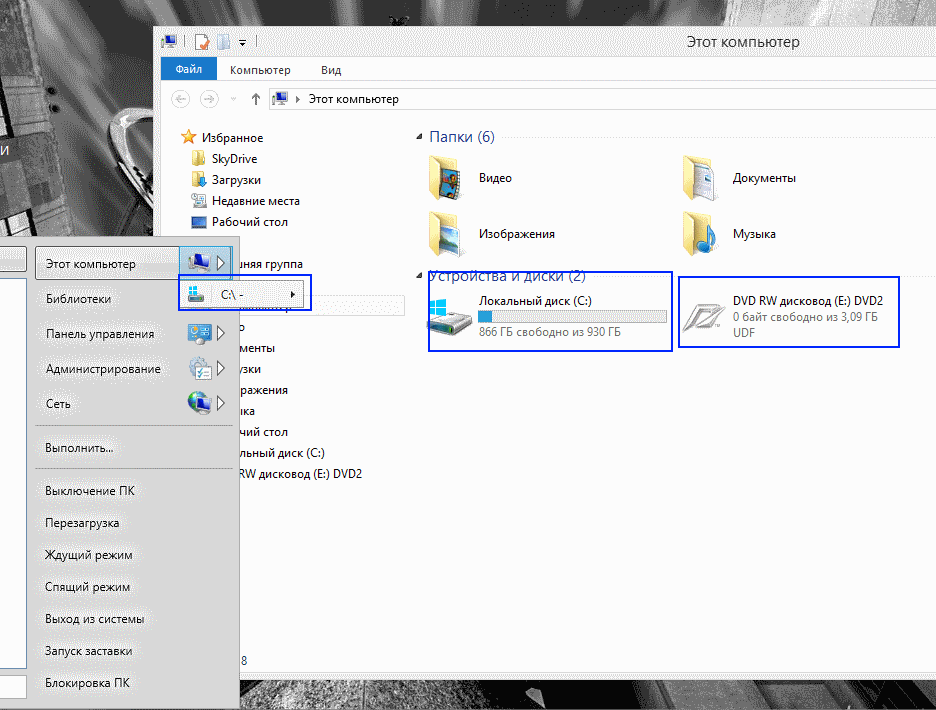
Task: Collapse the Папки (6) group
Action: click(x=419, y=137)
